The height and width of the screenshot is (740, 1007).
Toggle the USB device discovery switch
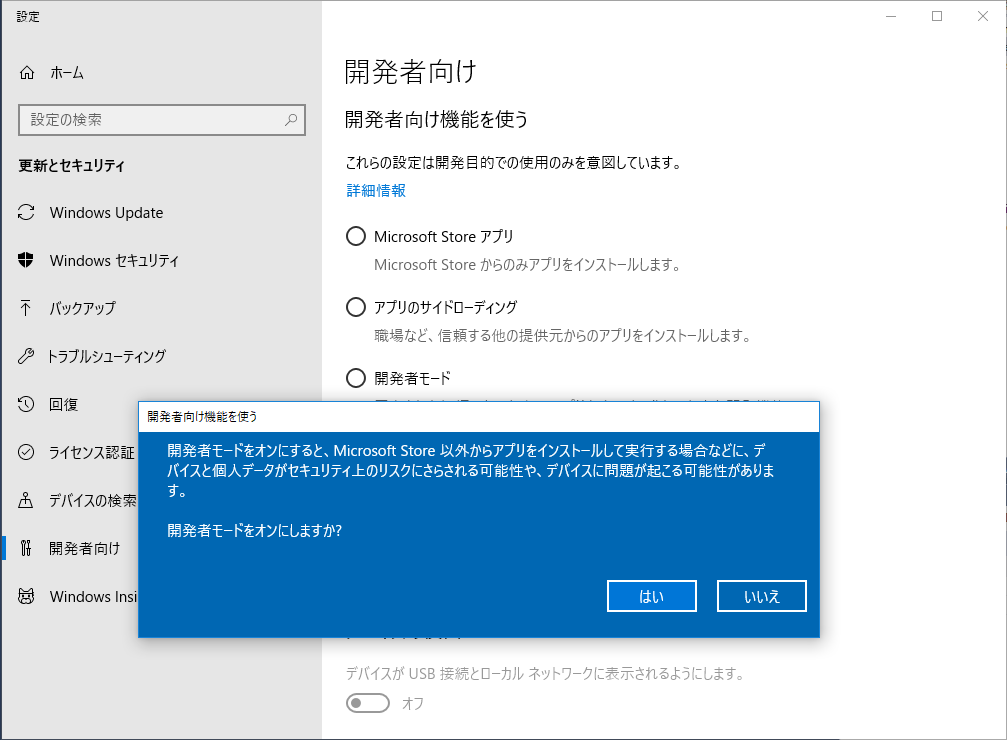pyautogui.click(x=368, y=703)
